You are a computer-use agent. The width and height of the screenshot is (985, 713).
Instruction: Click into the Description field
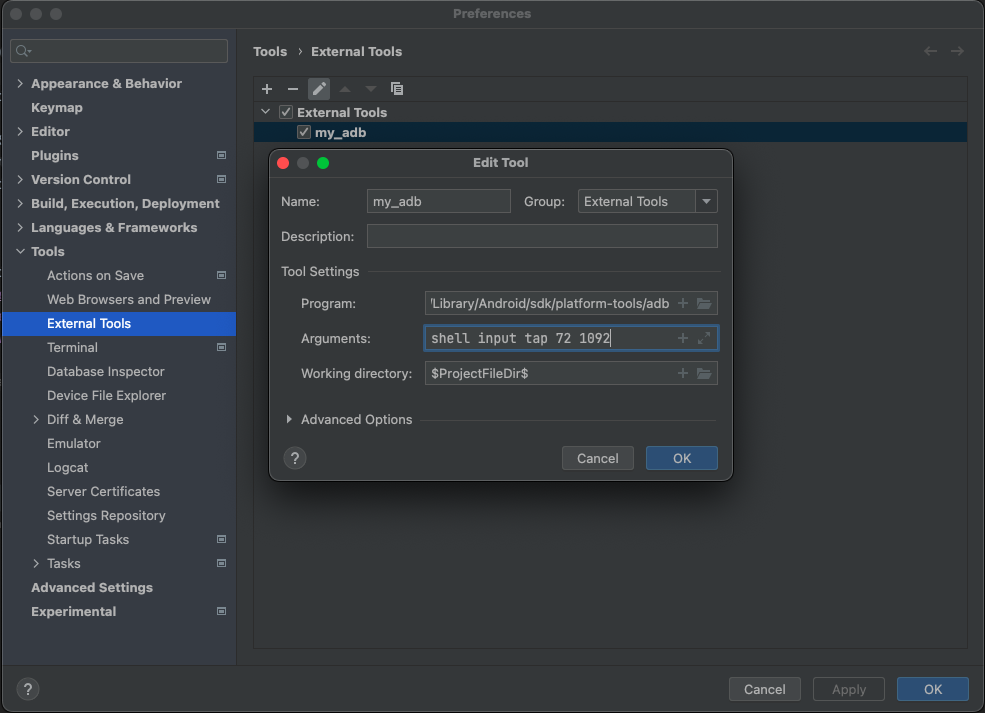coord(542,236)
